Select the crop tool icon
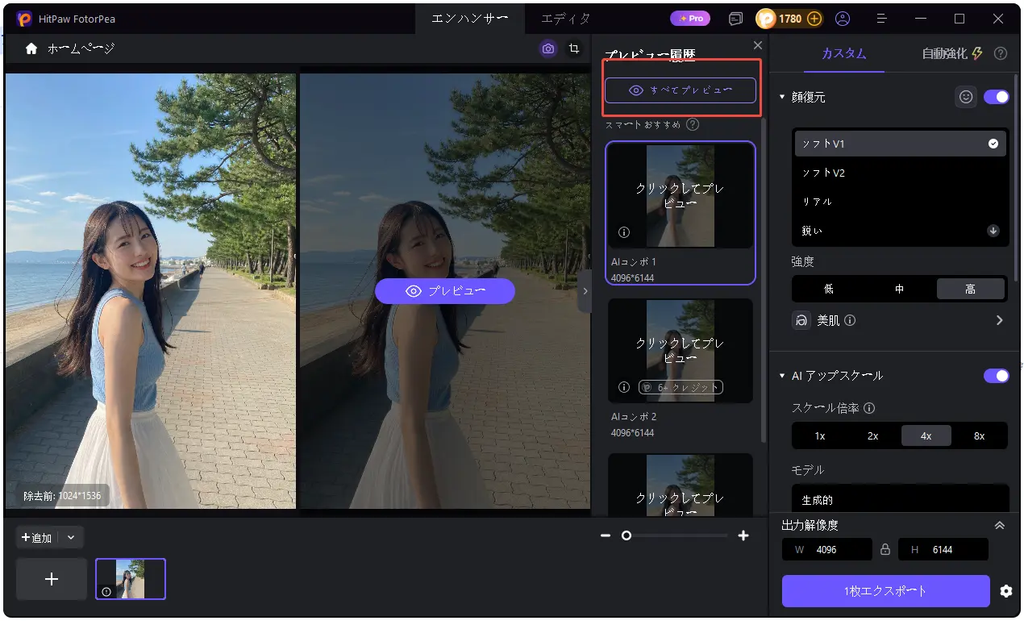 tap(574, 49)
